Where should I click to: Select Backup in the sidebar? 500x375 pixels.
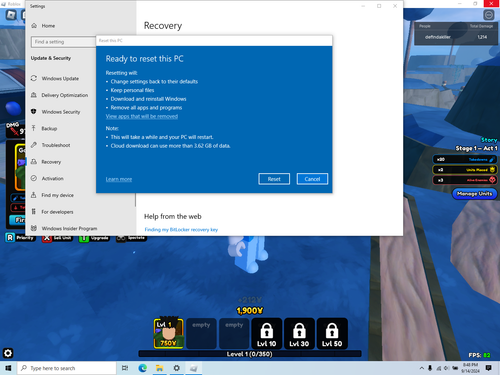(49, 129)
